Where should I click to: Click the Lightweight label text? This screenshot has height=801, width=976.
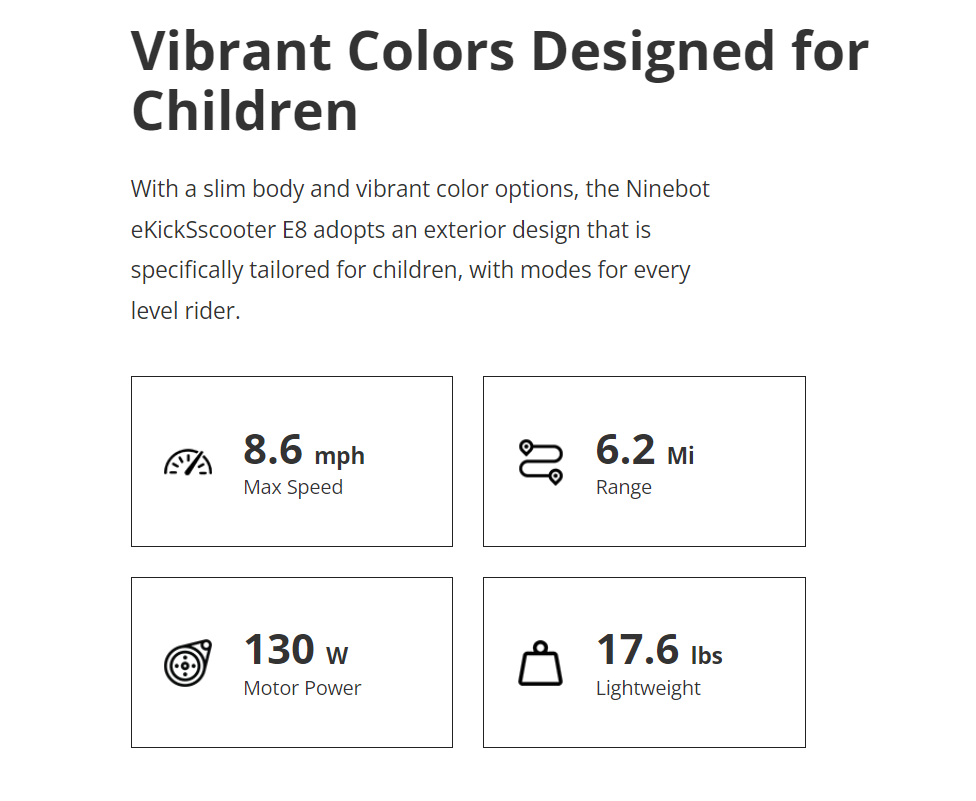[x=648, y=688]
